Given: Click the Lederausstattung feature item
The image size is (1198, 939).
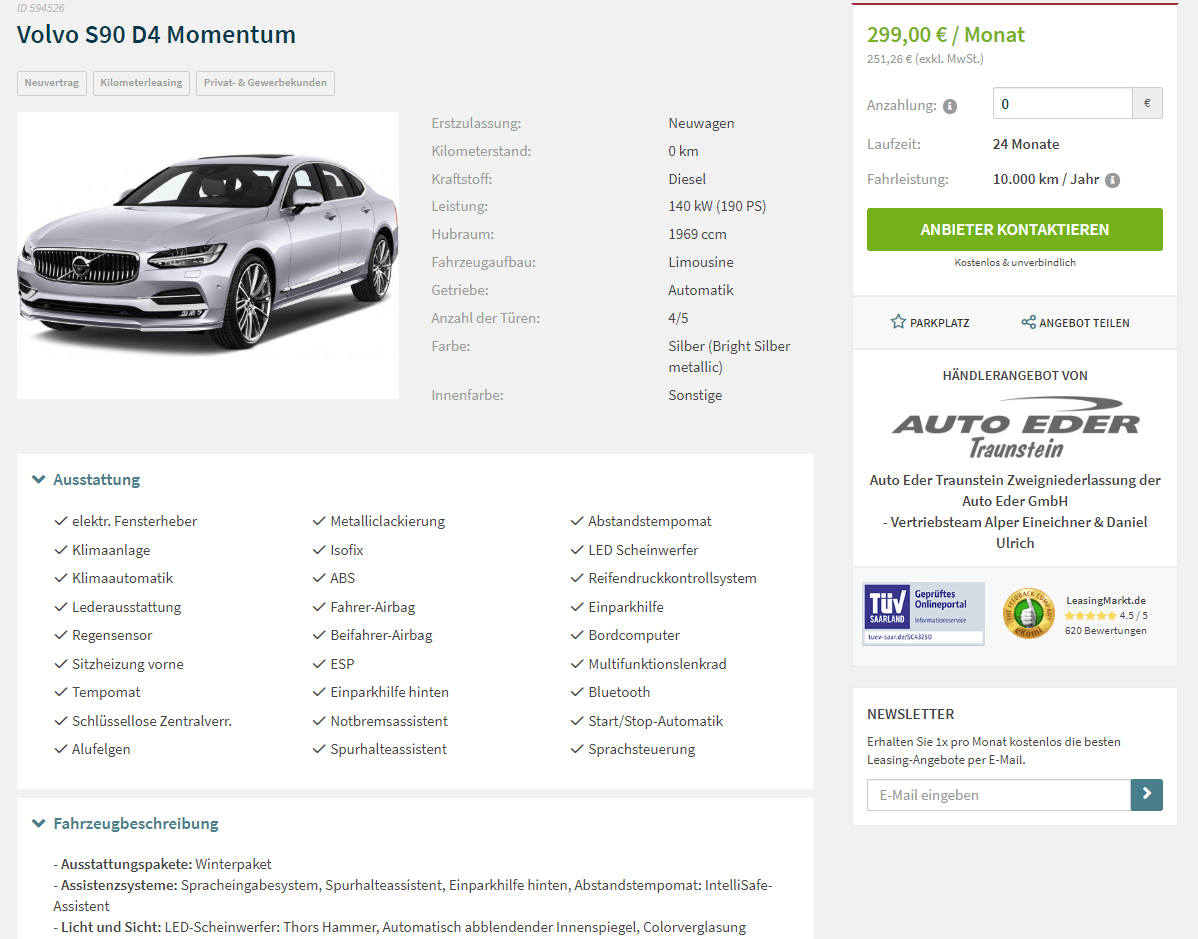Looking at the screenshot, I should pos(118,607).
